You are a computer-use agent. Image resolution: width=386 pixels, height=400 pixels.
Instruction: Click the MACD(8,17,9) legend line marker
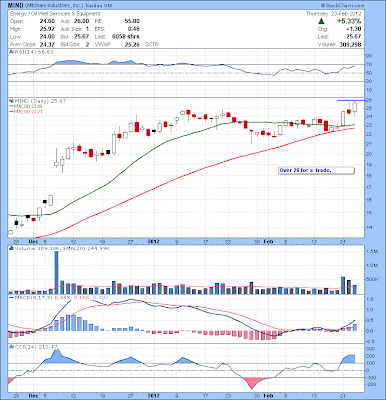(x=11, y=297)
